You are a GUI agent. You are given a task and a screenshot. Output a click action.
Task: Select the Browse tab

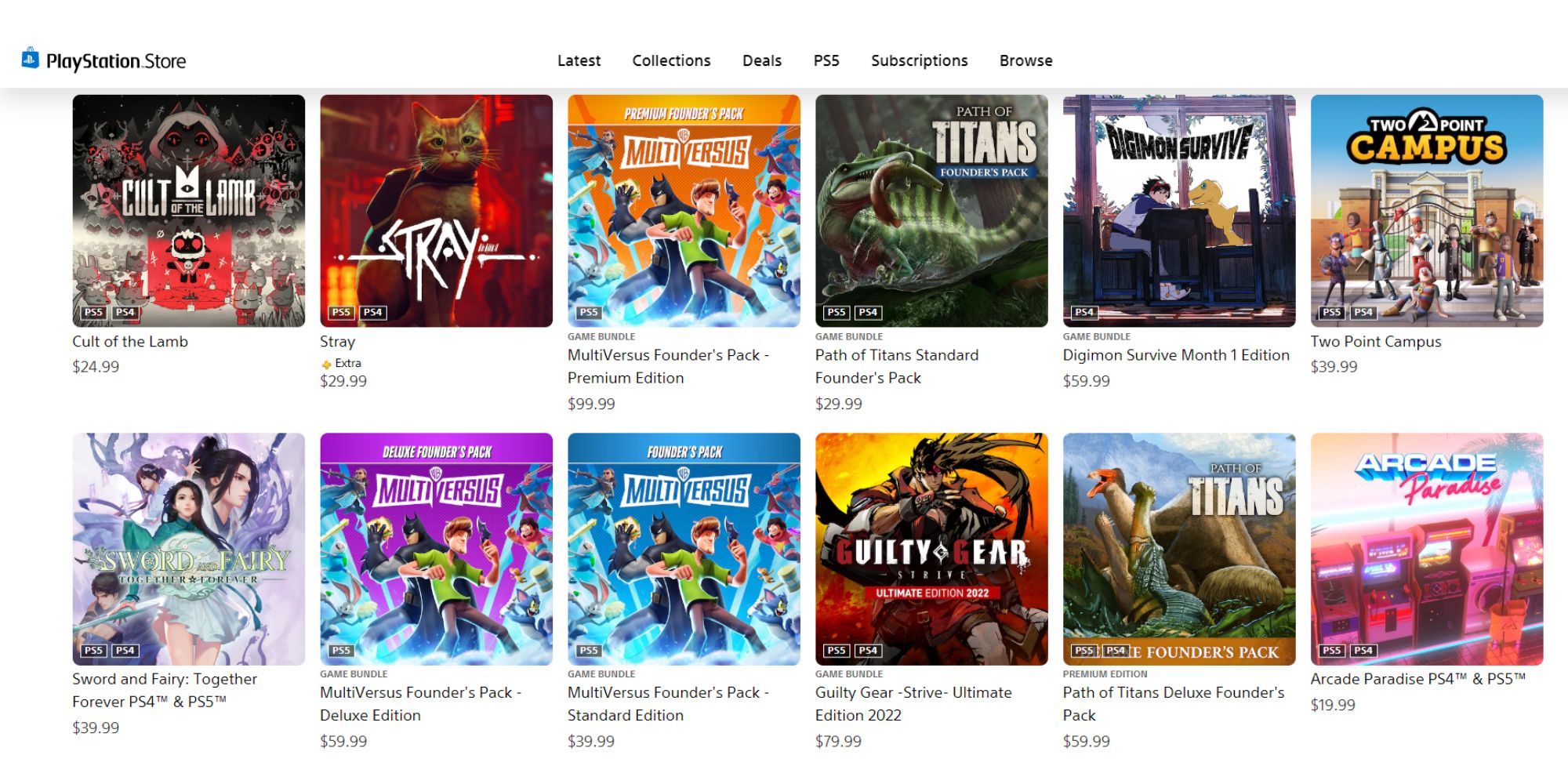coord(1025,60)
